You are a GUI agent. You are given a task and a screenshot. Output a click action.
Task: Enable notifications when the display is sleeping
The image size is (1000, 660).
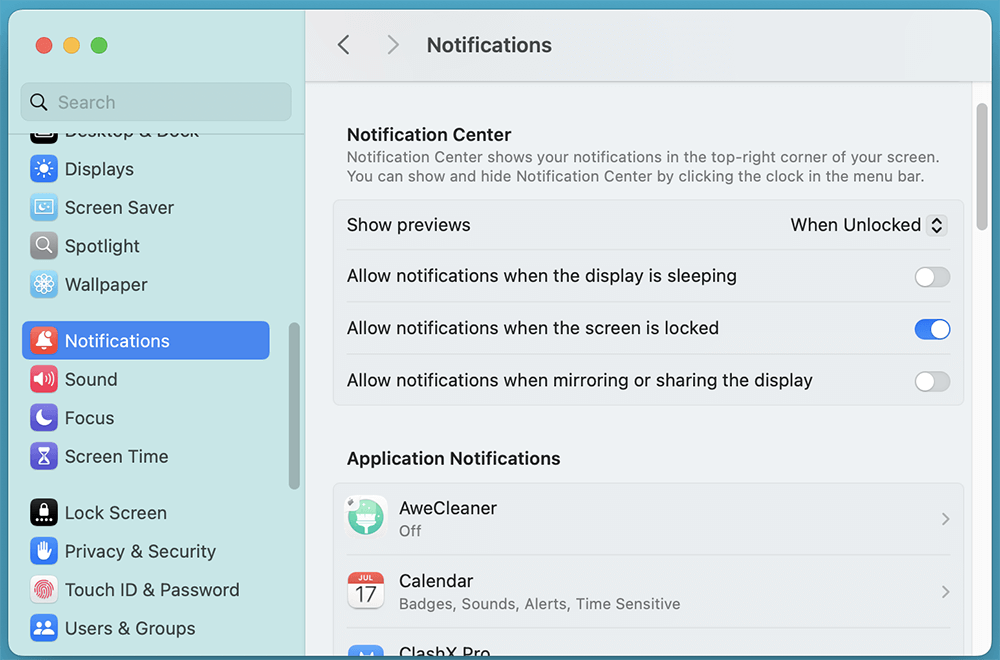tap(932, 277)
